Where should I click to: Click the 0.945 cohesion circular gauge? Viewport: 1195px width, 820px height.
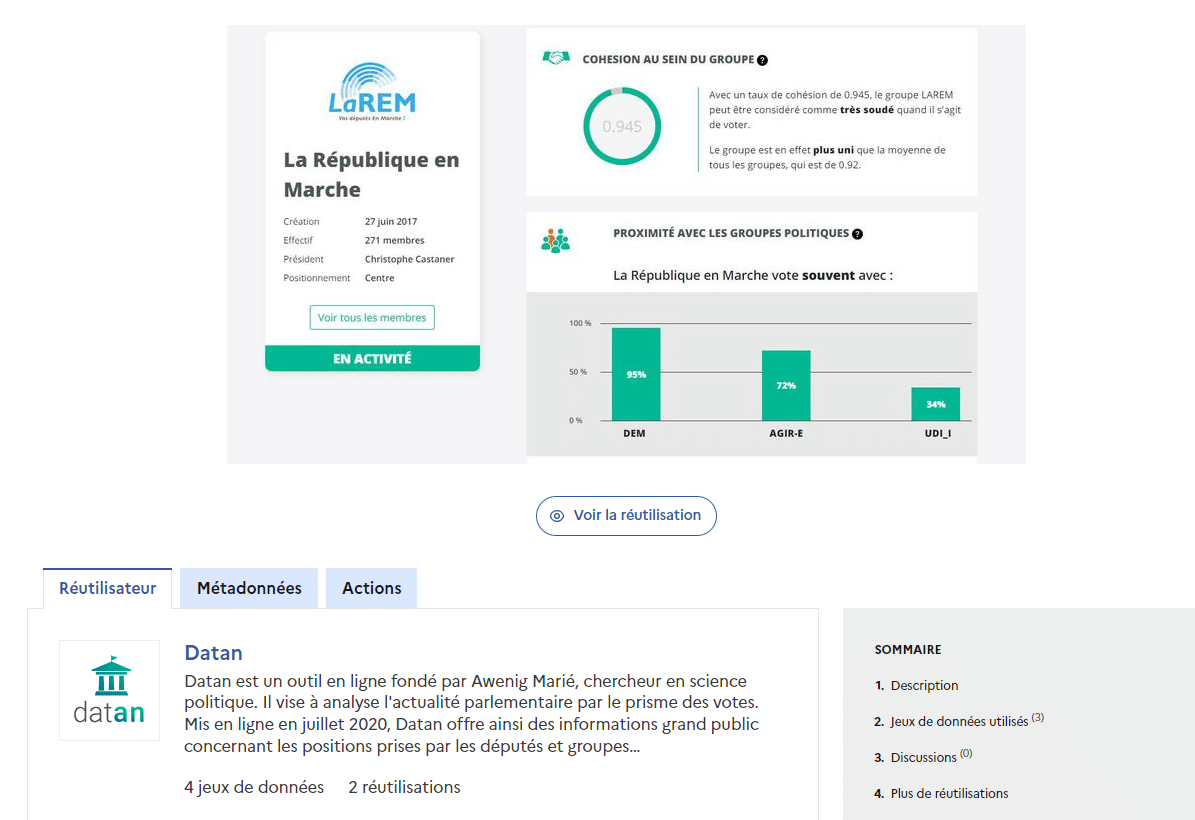pyautogui.click(x=621, y=127)
